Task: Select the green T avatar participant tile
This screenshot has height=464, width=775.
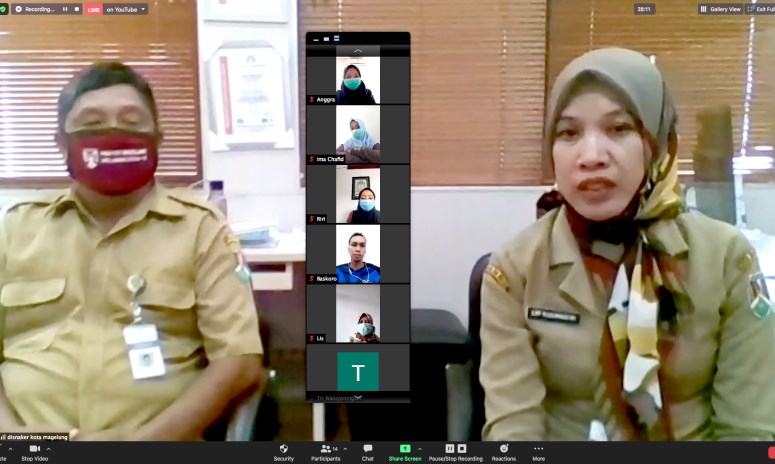Action: pyautogui.click(x=358, y=372)
